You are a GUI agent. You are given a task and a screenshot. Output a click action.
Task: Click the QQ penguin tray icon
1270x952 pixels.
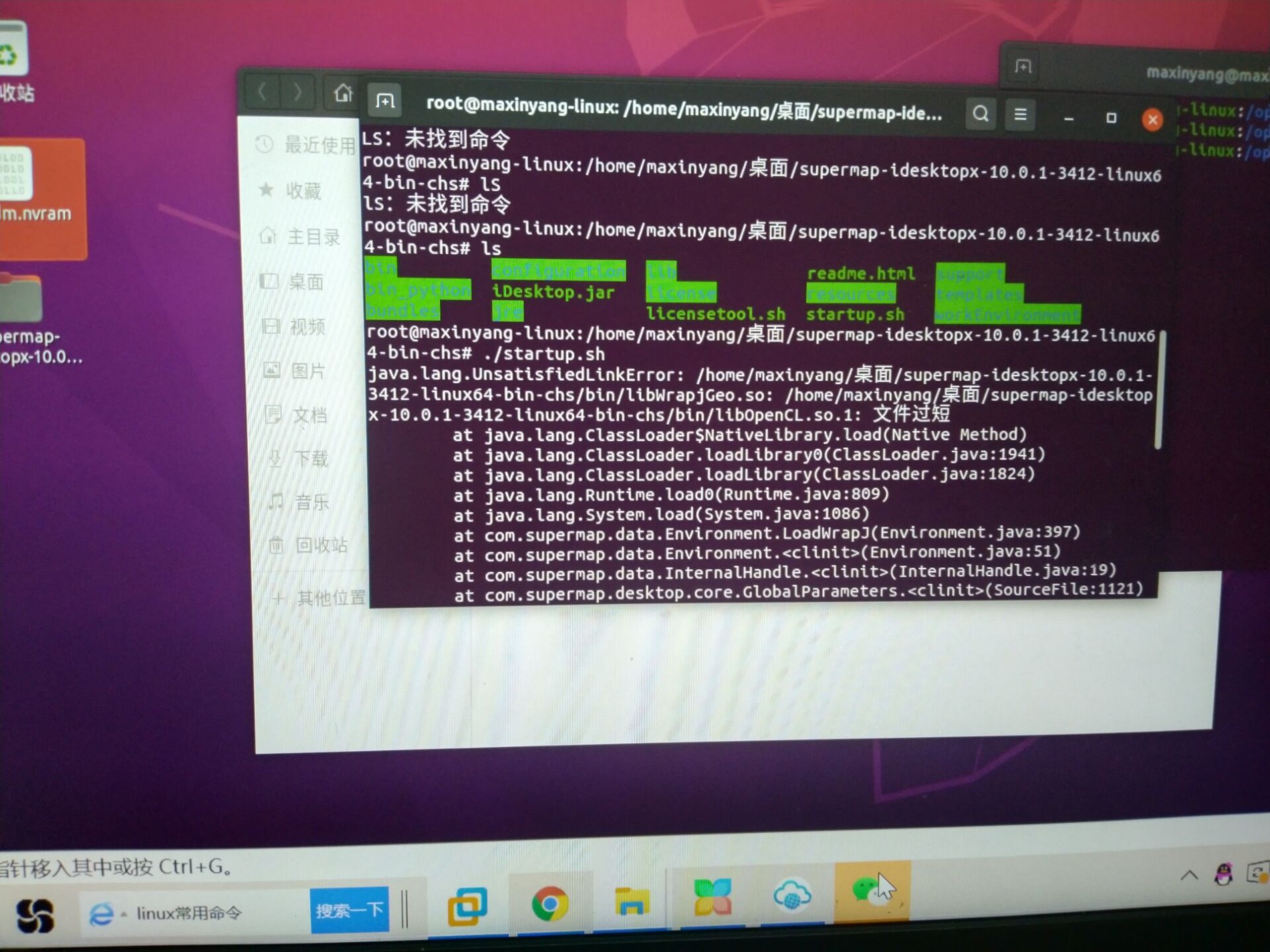point(1224,874)
